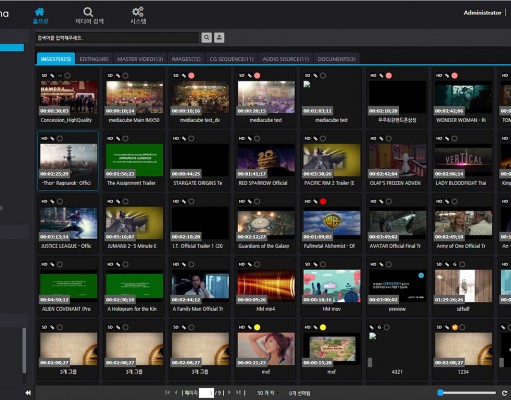The image size is (511, 400).
Task: Select the Thor Ragnarok thumbnail
Action: click(68, 160)
